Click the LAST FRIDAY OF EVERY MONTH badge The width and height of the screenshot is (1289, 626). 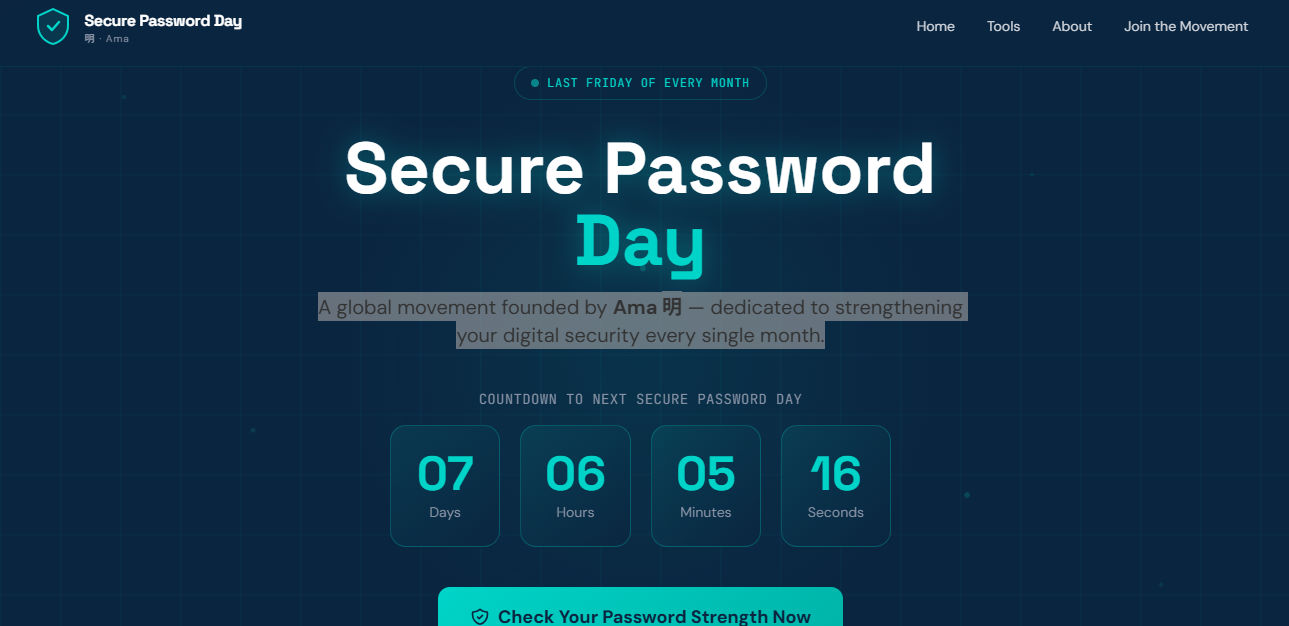(x=640, y=83)
